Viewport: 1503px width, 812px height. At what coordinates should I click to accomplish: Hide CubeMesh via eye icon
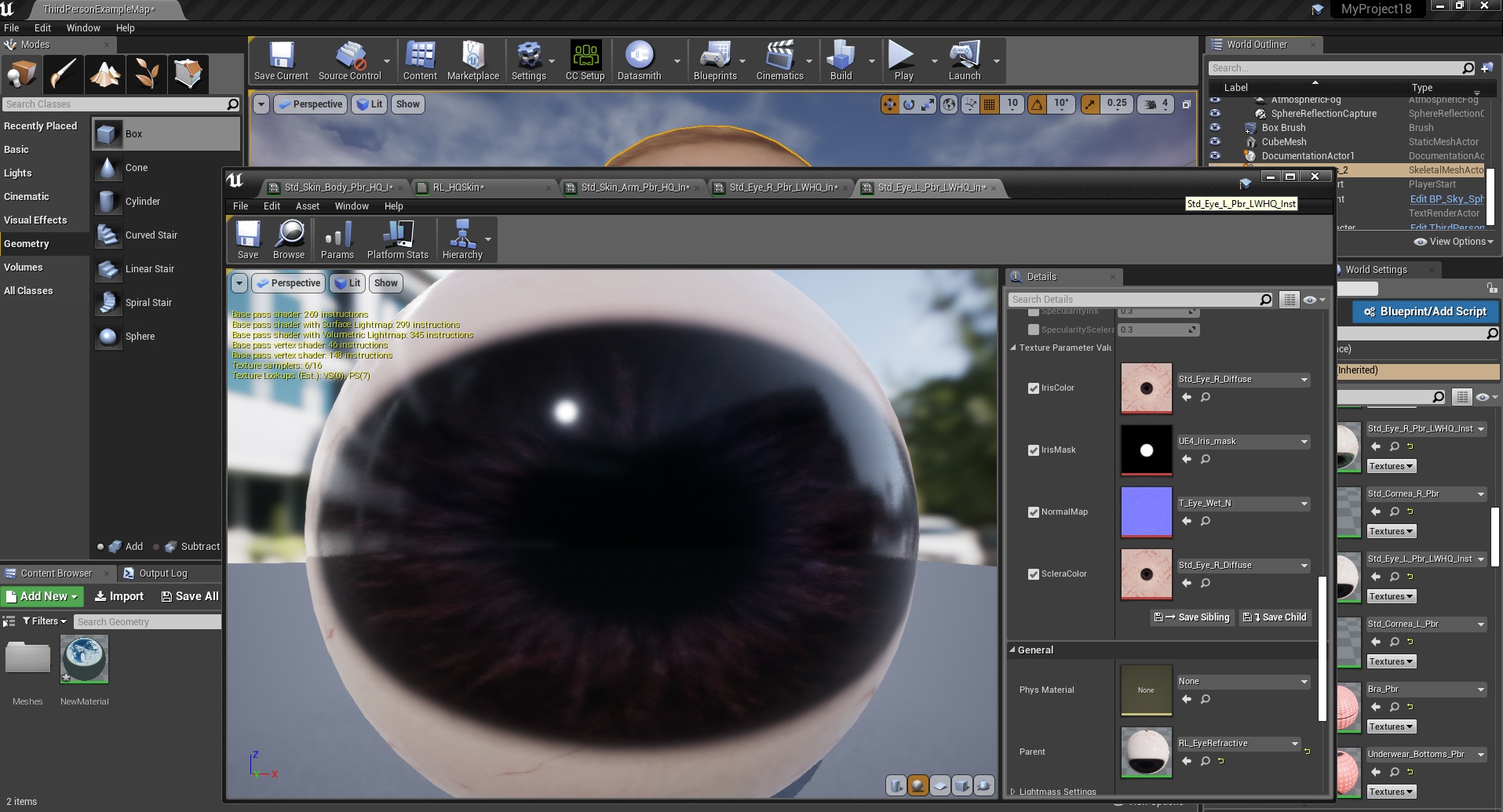tap(1215, 141)
